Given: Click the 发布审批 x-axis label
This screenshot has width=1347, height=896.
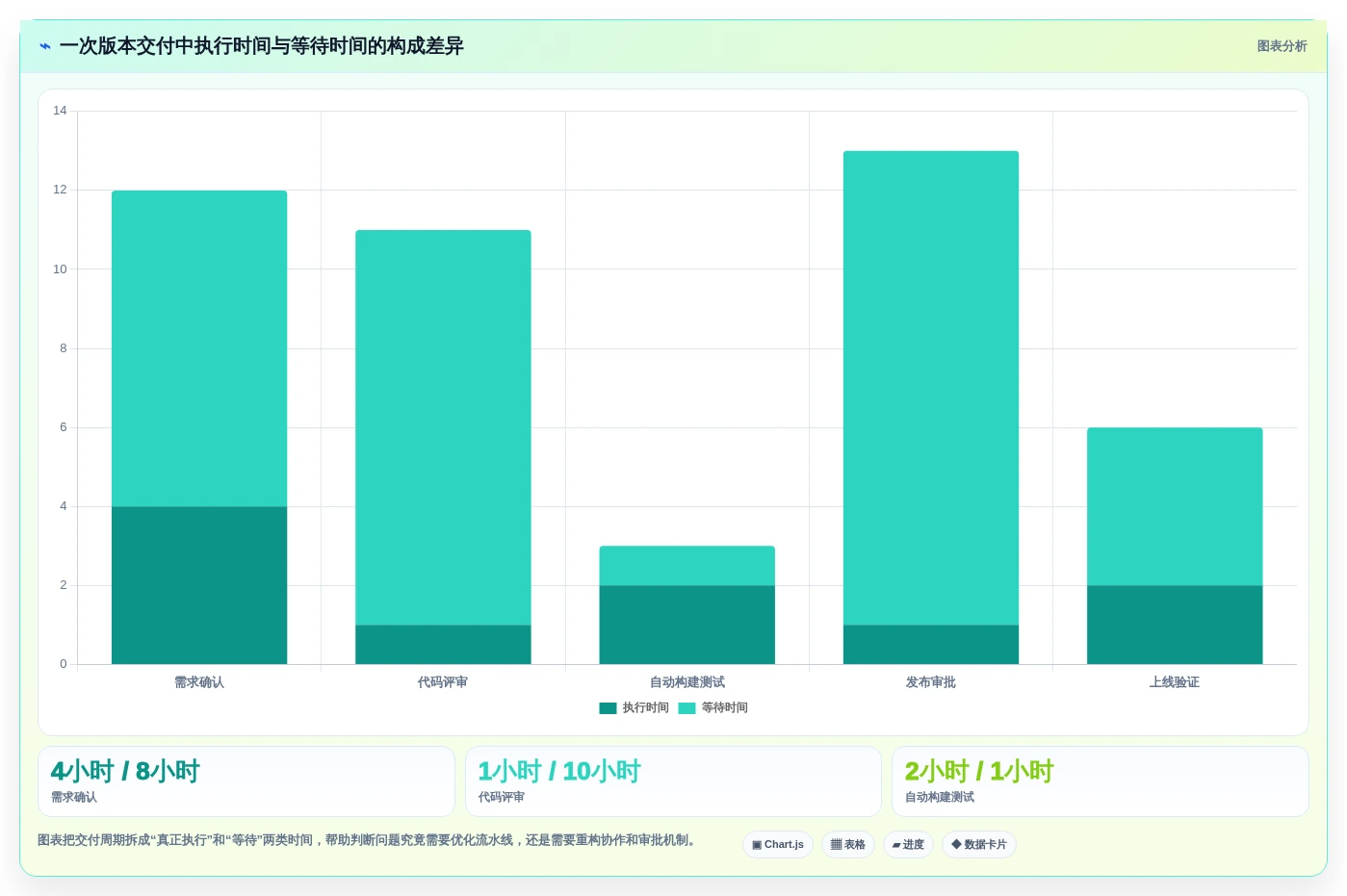Looking at the screenshot, I should click(x=931, y=682).
